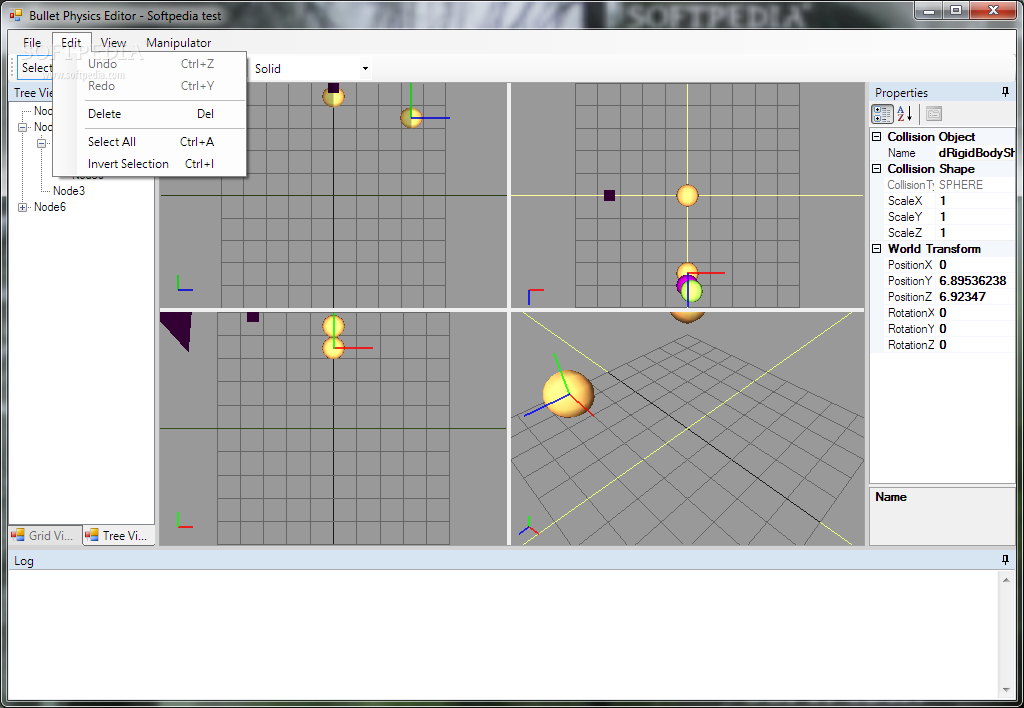The height and width of the screenshot is (708, 1024).
Task: Select the large sphere in perspective viewport
Action: click(x=568, y=394)
